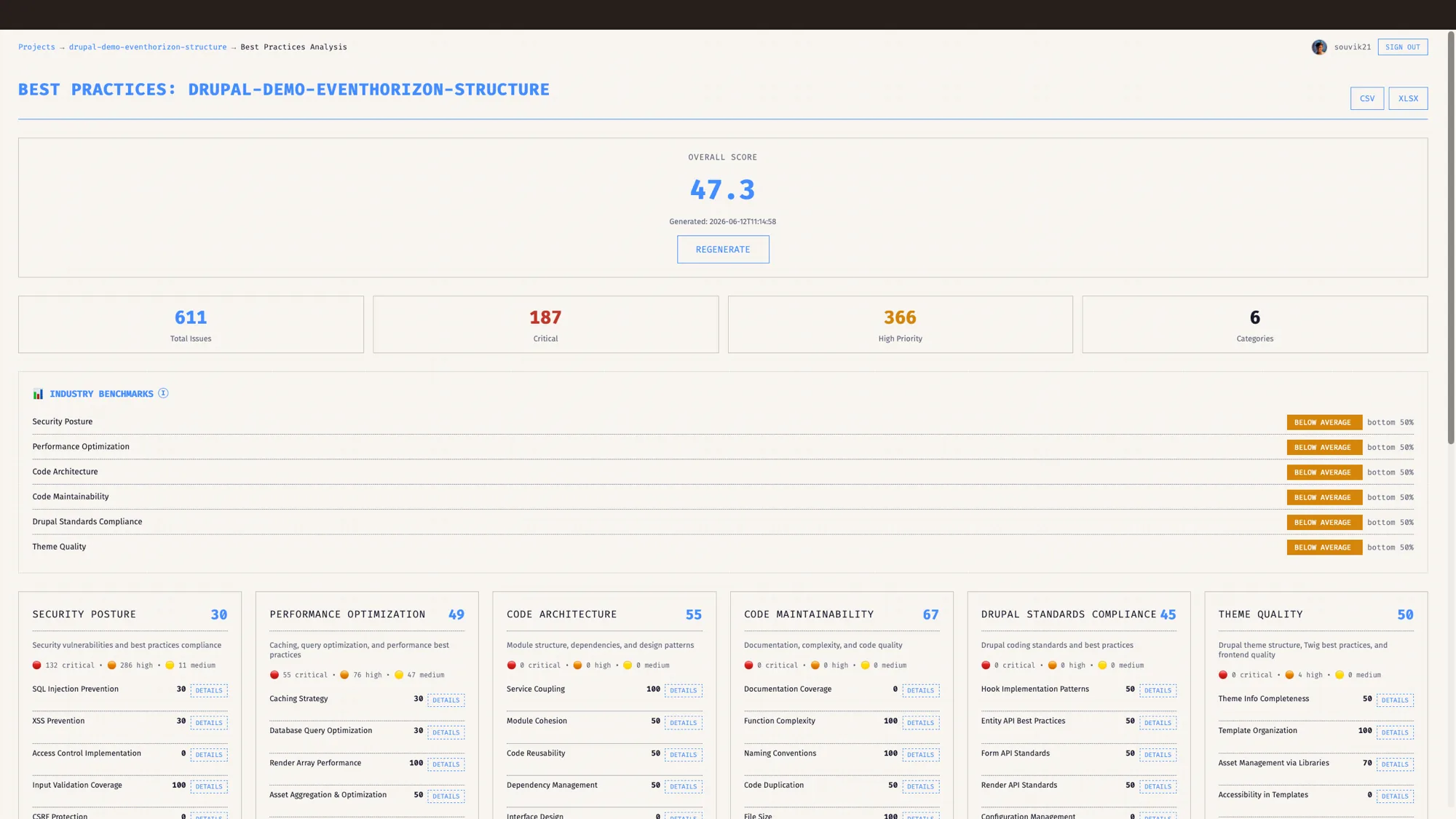Open the Projects breadcrumb link

point(36,47)
